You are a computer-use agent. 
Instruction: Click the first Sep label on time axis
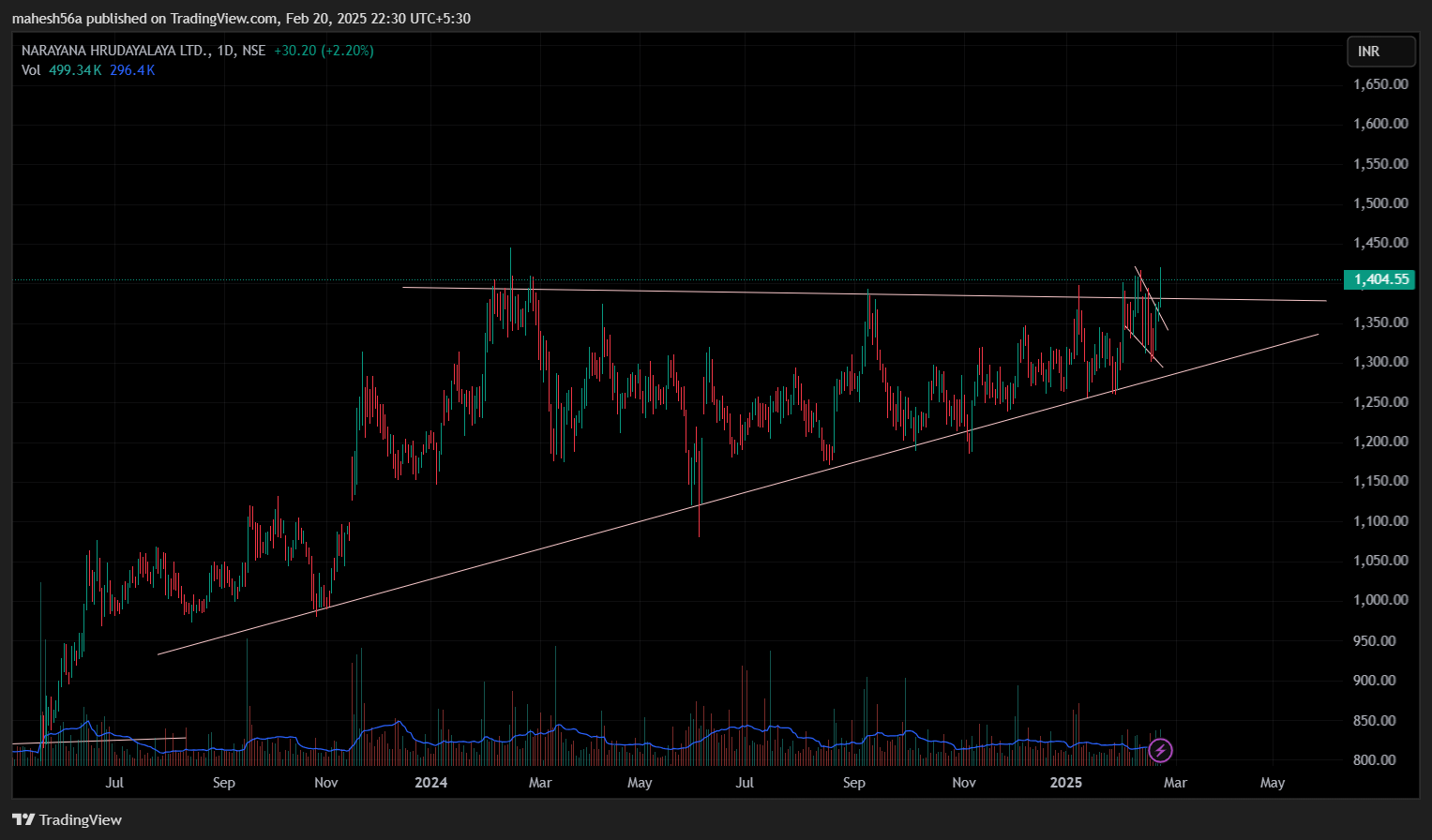224,782
